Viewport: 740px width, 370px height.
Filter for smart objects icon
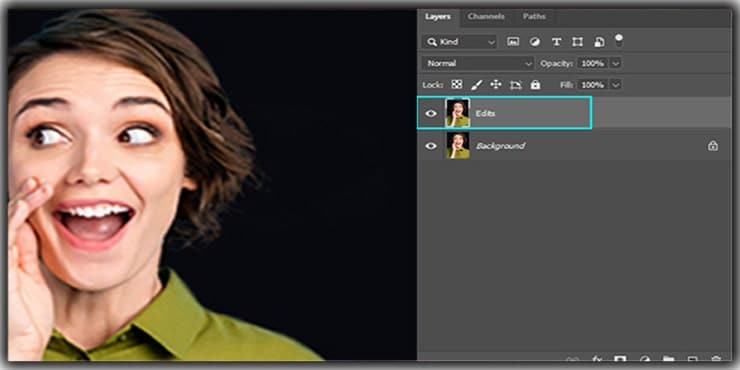(x=599, y=42)
